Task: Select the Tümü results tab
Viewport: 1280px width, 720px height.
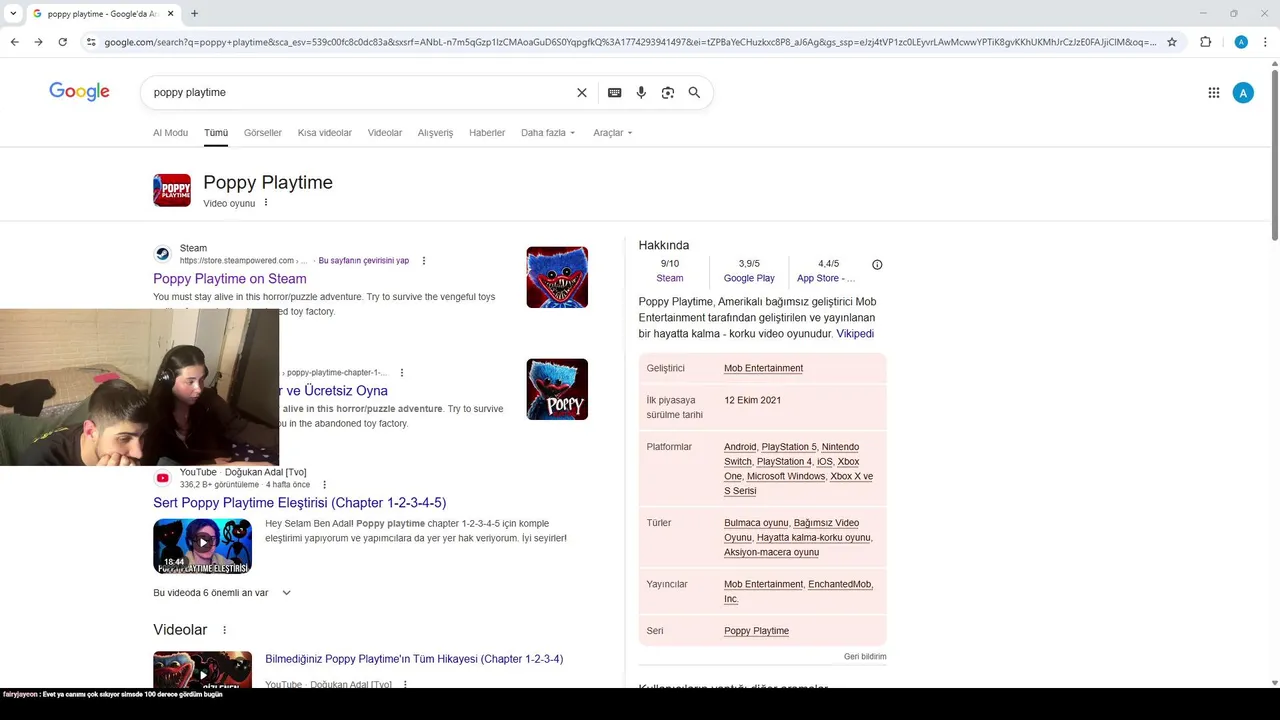Action: (216, 133)
